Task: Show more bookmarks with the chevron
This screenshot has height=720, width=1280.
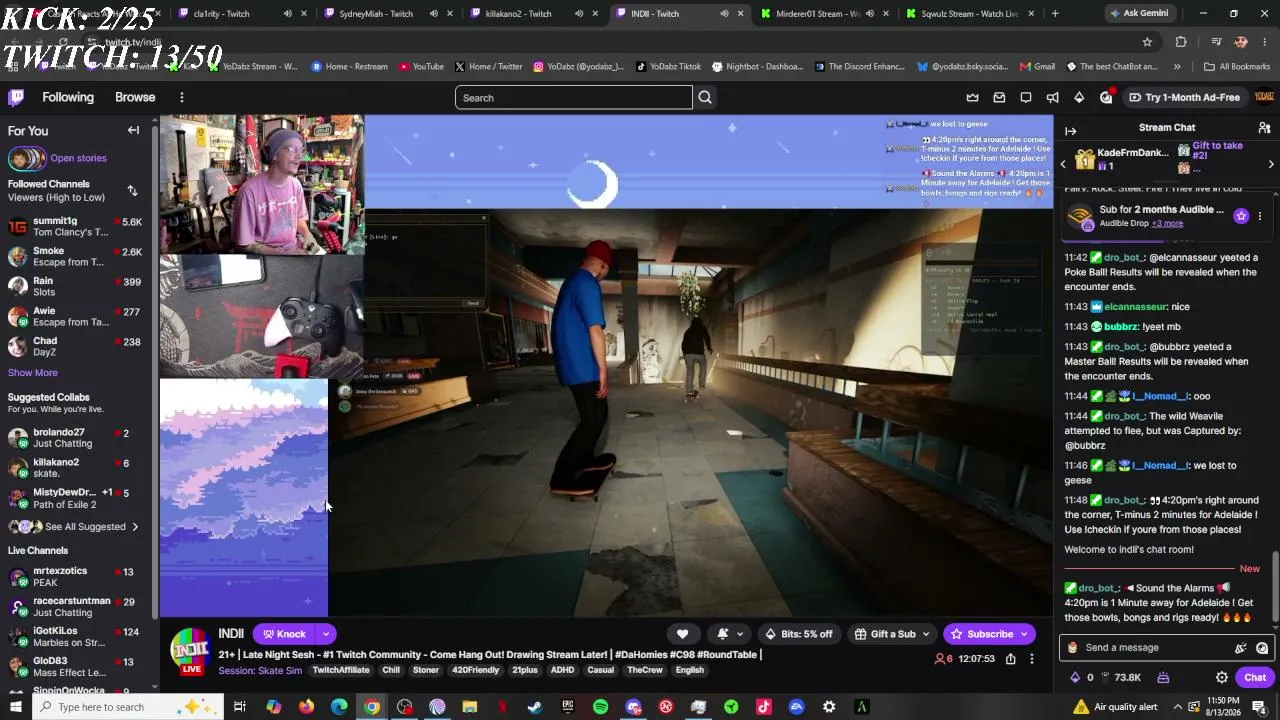Action: (x=1177, y=67)
